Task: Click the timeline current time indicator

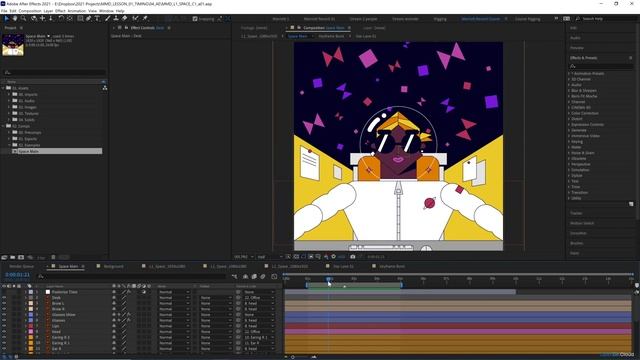Action: [329, 279]
